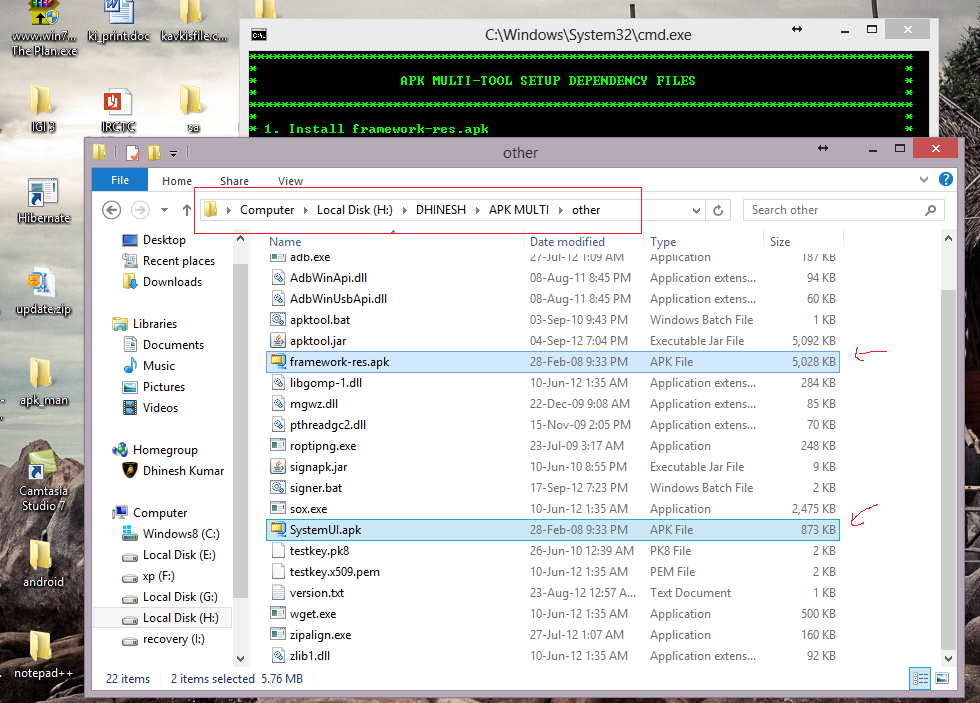Click the apktool.jar file icon
This screenshot has height=703, width=980.
click(x=278, y=341)
